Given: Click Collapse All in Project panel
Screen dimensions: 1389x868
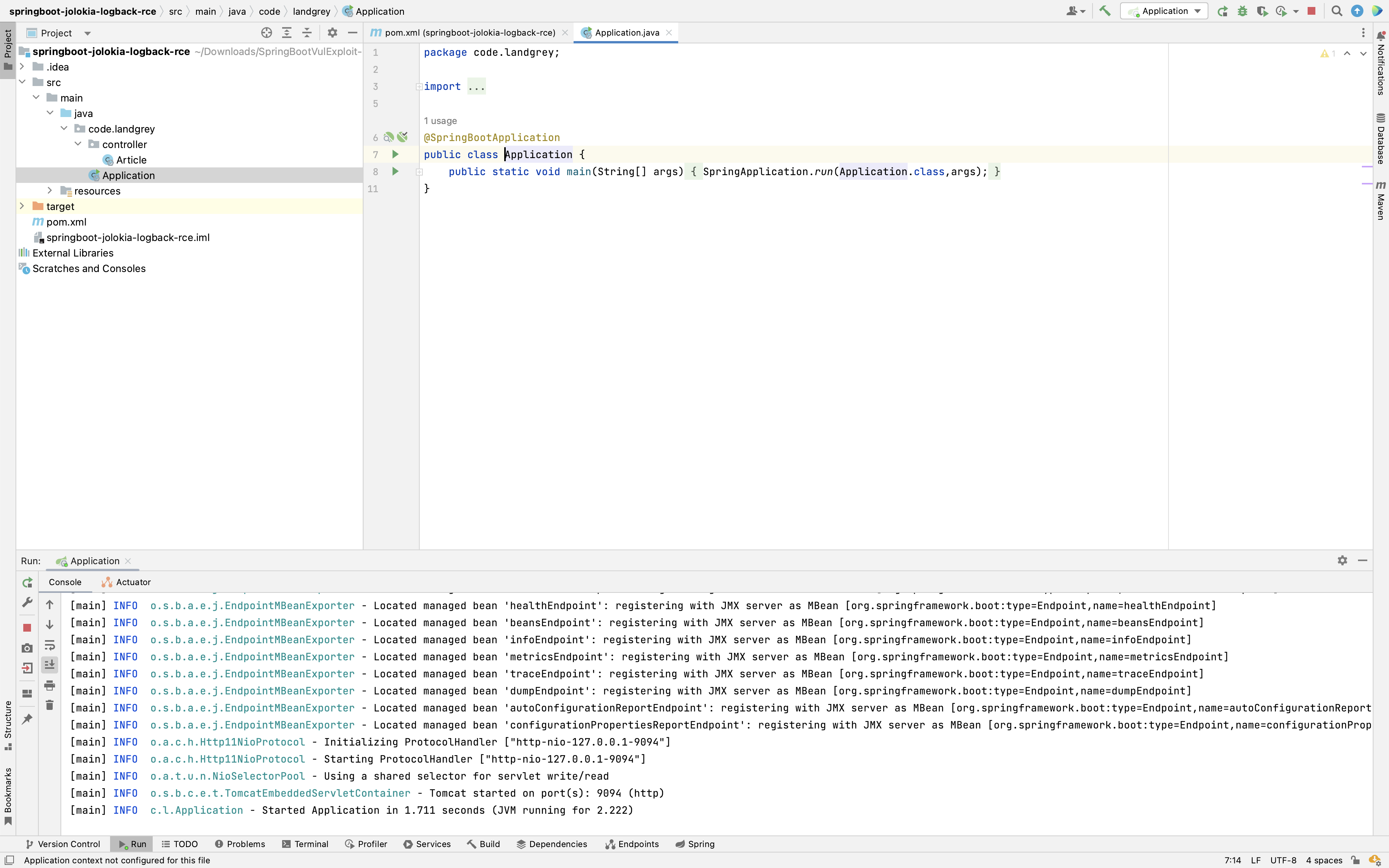Looking at the screenshot, I should tap(307, 33).
